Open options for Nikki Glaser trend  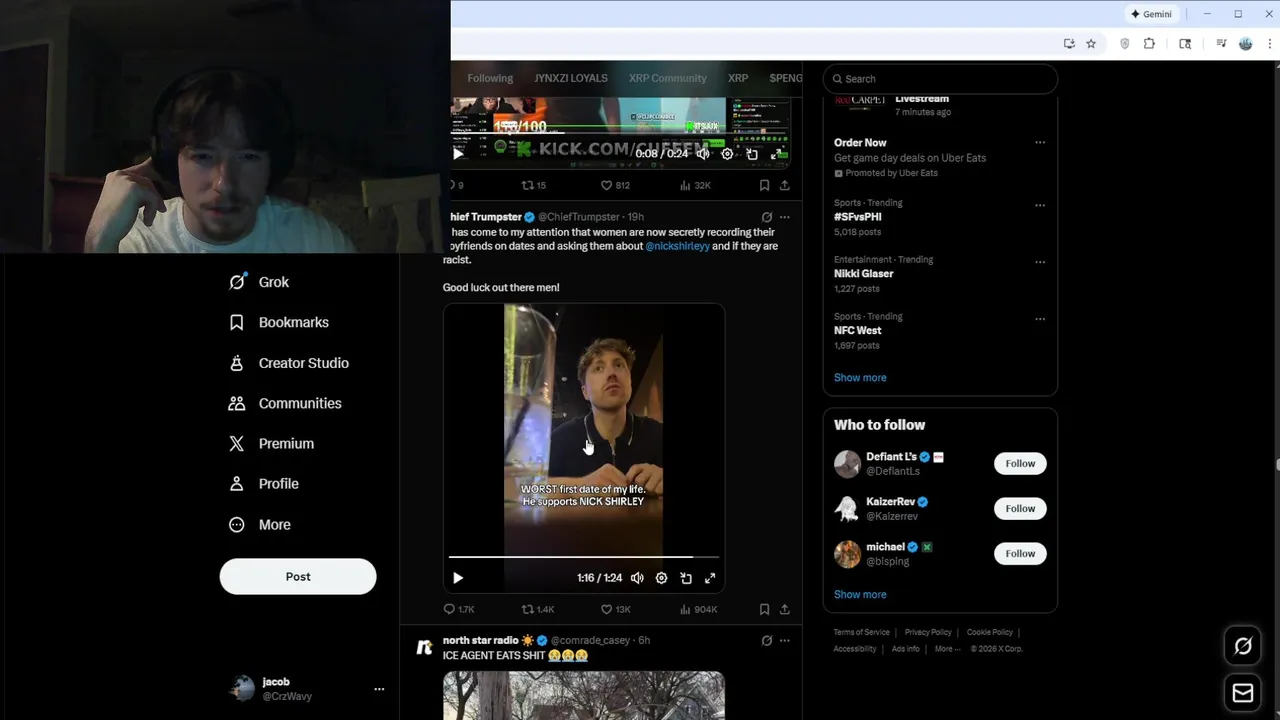click(x=1040, y=263)
